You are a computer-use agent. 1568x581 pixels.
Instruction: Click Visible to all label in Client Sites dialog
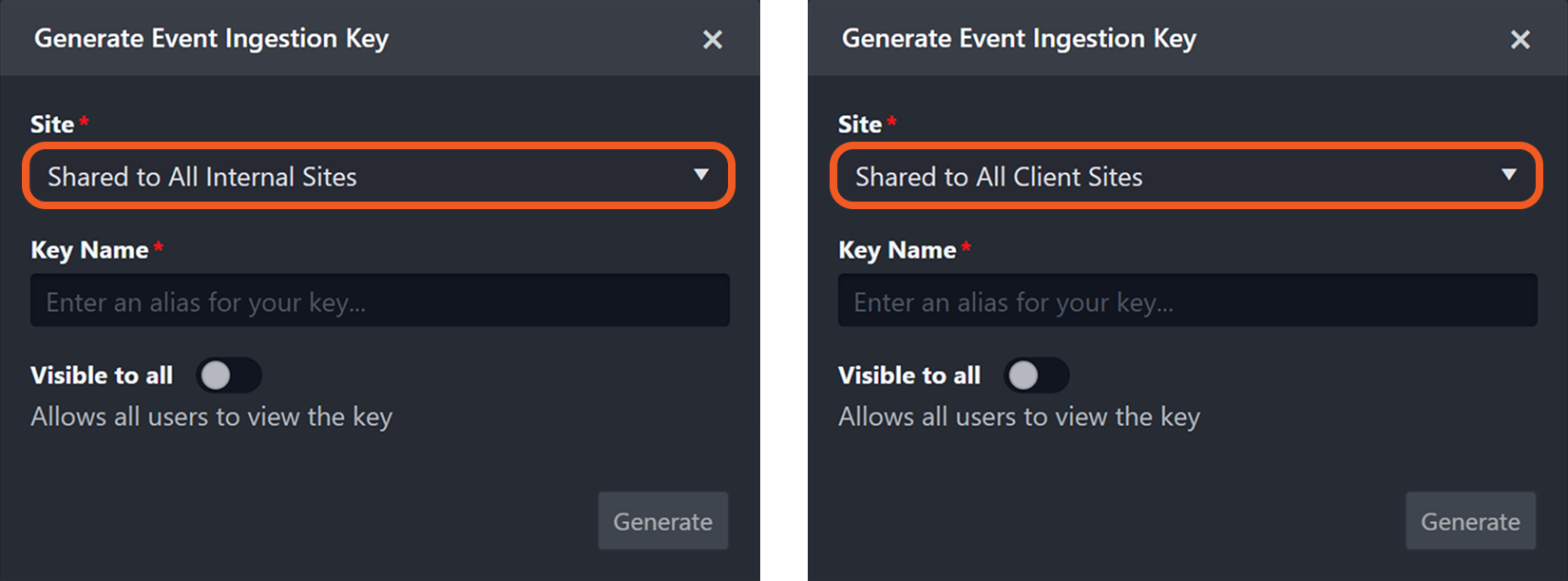(x=909, y=376)
